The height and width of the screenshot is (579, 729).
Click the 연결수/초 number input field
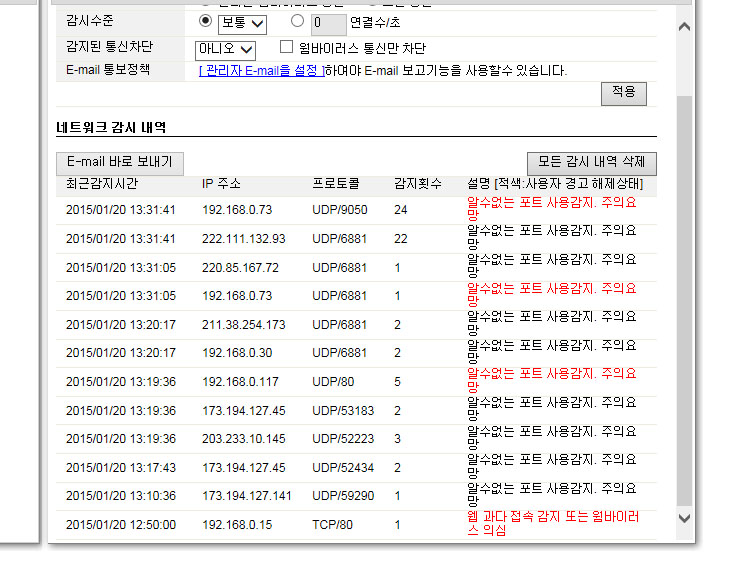(x=329, y=24)
